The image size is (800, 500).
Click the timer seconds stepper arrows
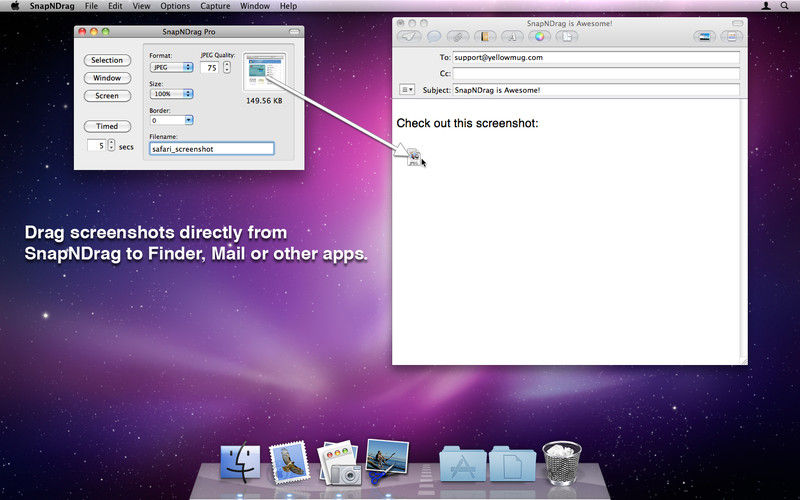pos(111,145)
